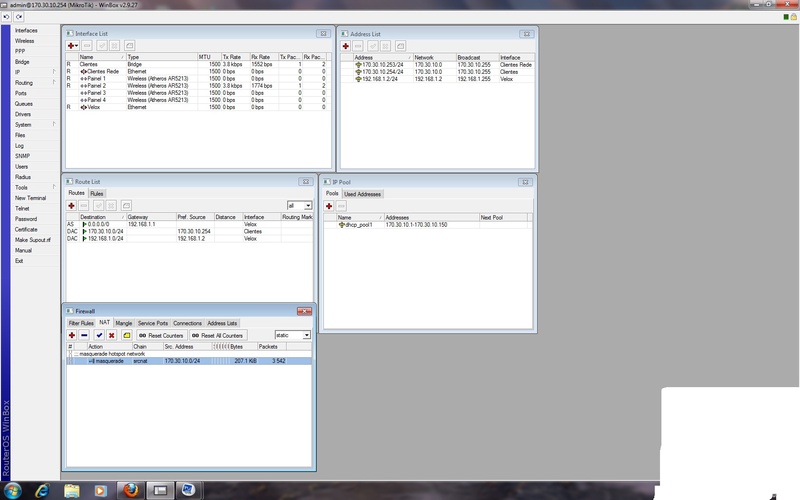Add a new route with the plus icon in Route List

[x=71, y=206]
